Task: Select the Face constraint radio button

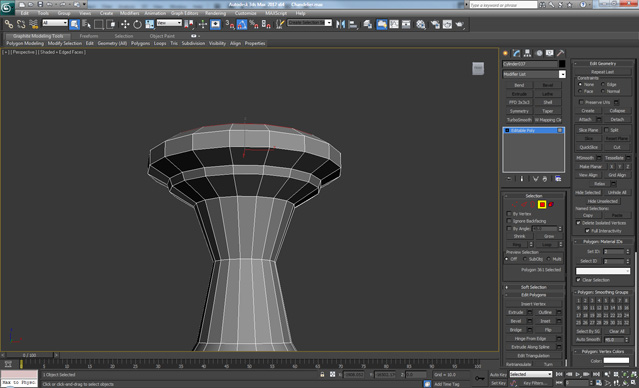Action: (580, 91)
